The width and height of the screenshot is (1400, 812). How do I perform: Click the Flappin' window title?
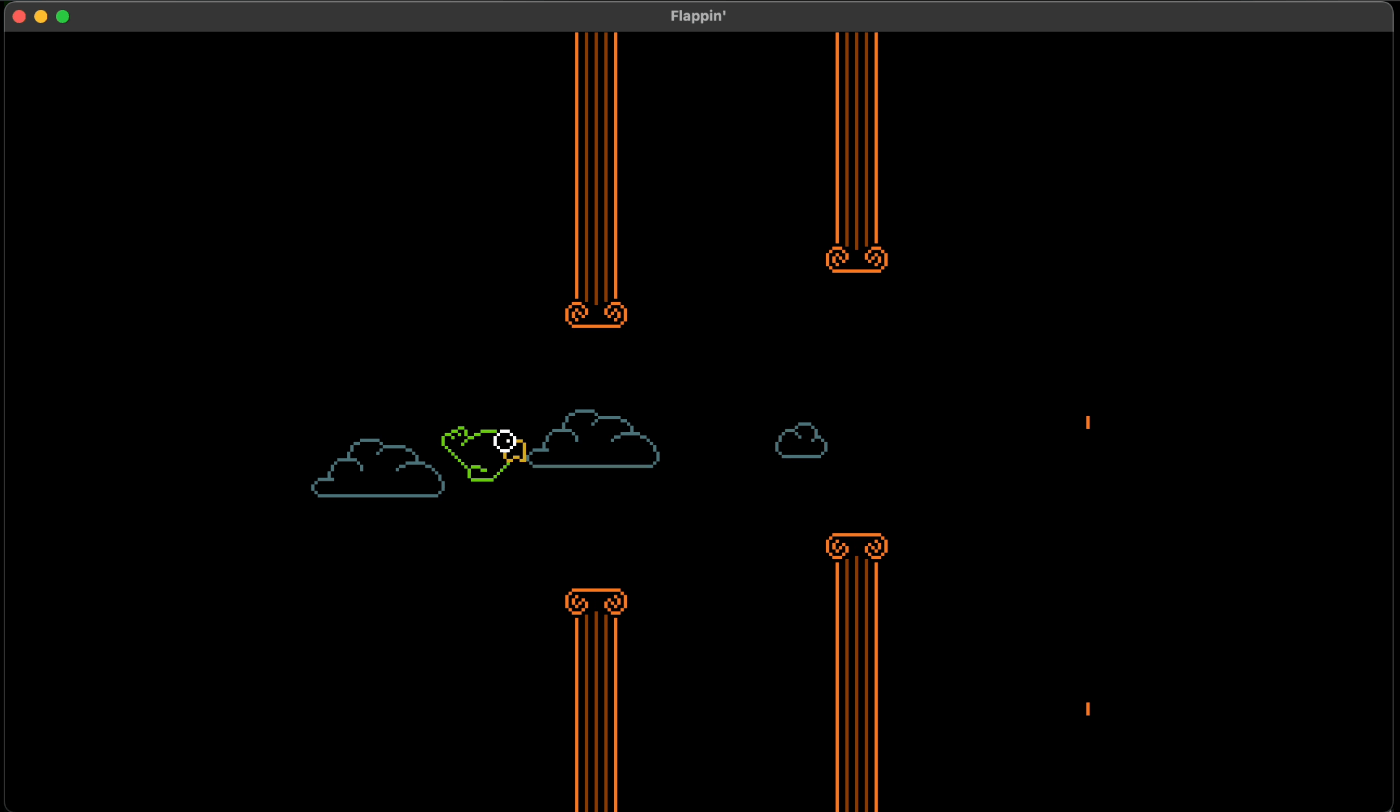click(698, 16)
